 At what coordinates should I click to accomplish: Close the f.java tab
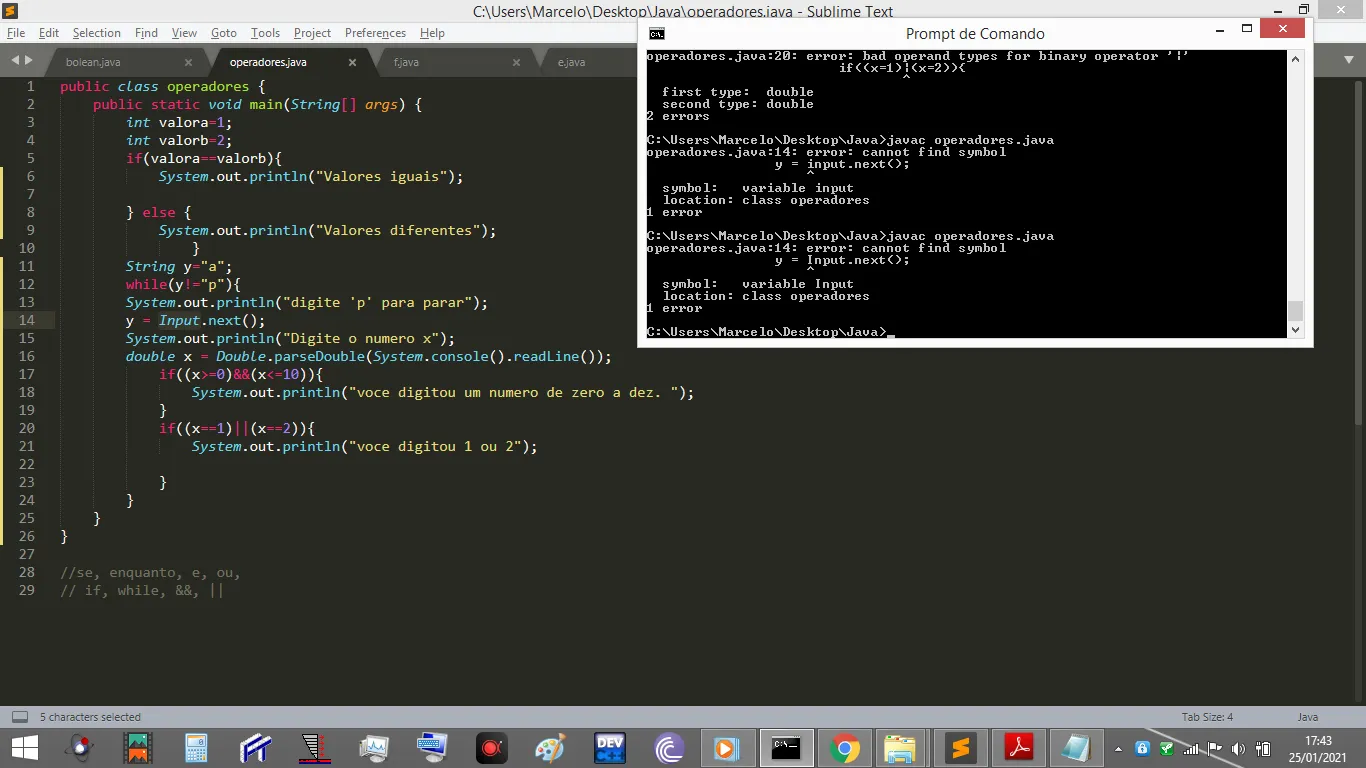(x=516, y=62)
